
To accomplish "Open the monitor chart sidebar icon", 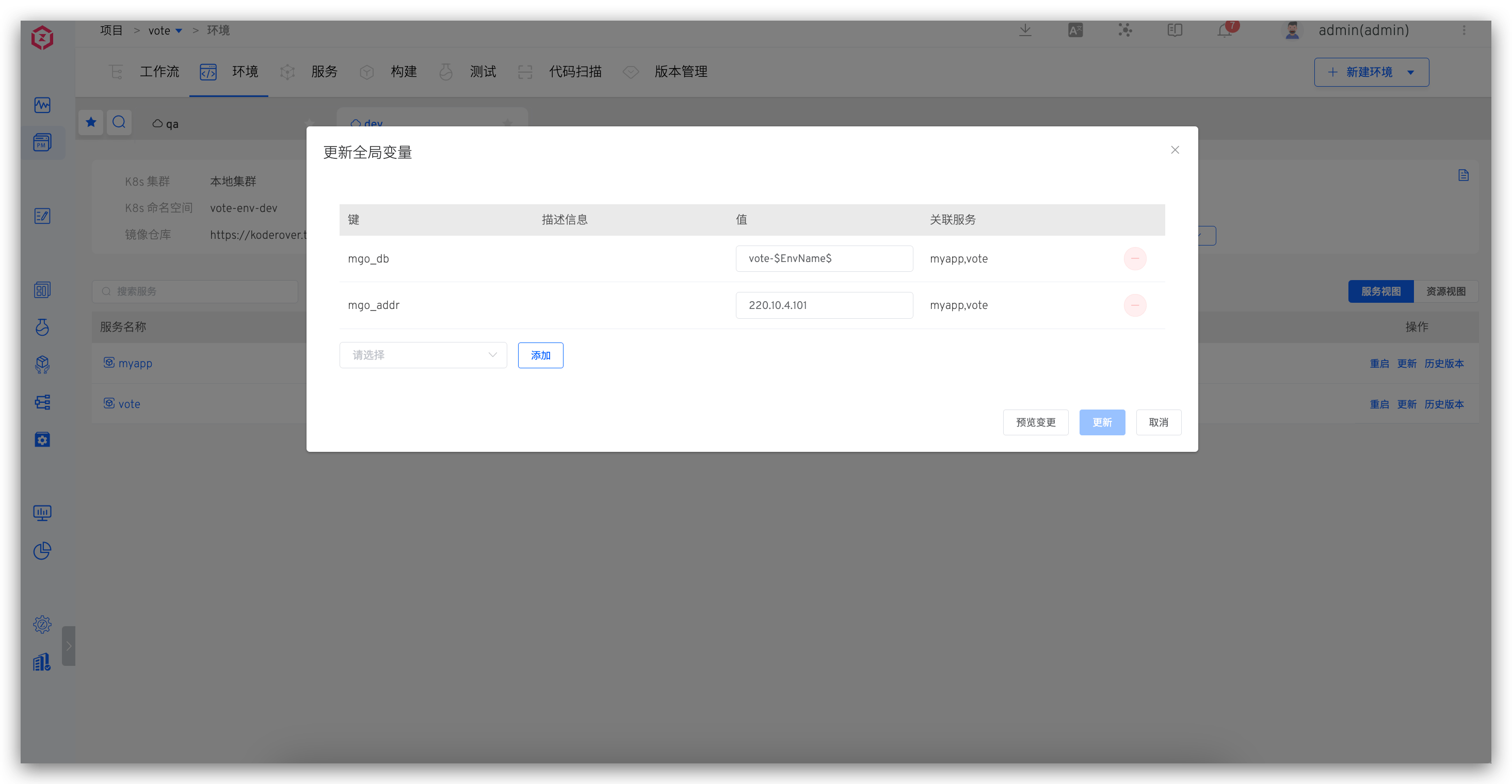I will click(42, 513).
